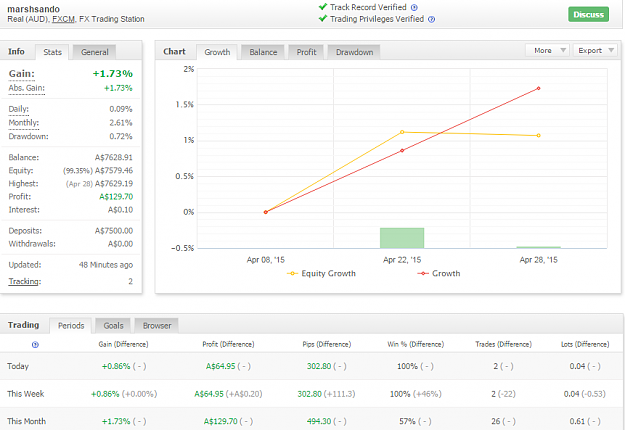Viewport: 625px width, 430px height.
Task: Select the Drawdown chart tab
Action: [x=354, y=52]
